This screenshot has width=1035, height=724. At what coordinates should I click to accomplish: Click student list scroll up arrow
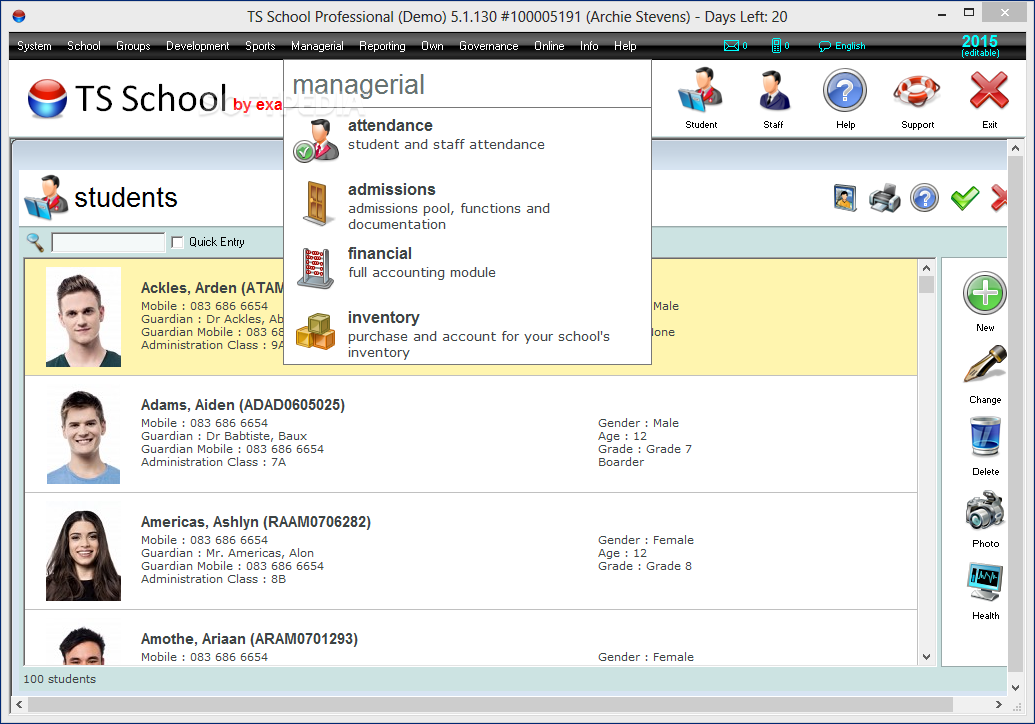927,267
